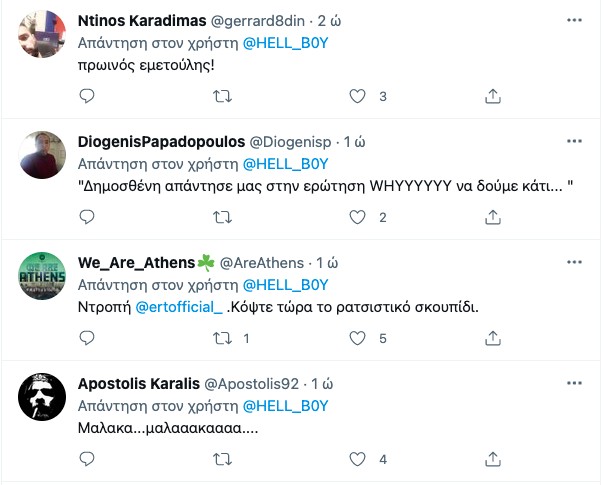The image size is (605, 485).
Task: Open Ntinos Karadimas's profile picture
Action: pyautogui.click(x=42, y=40)
